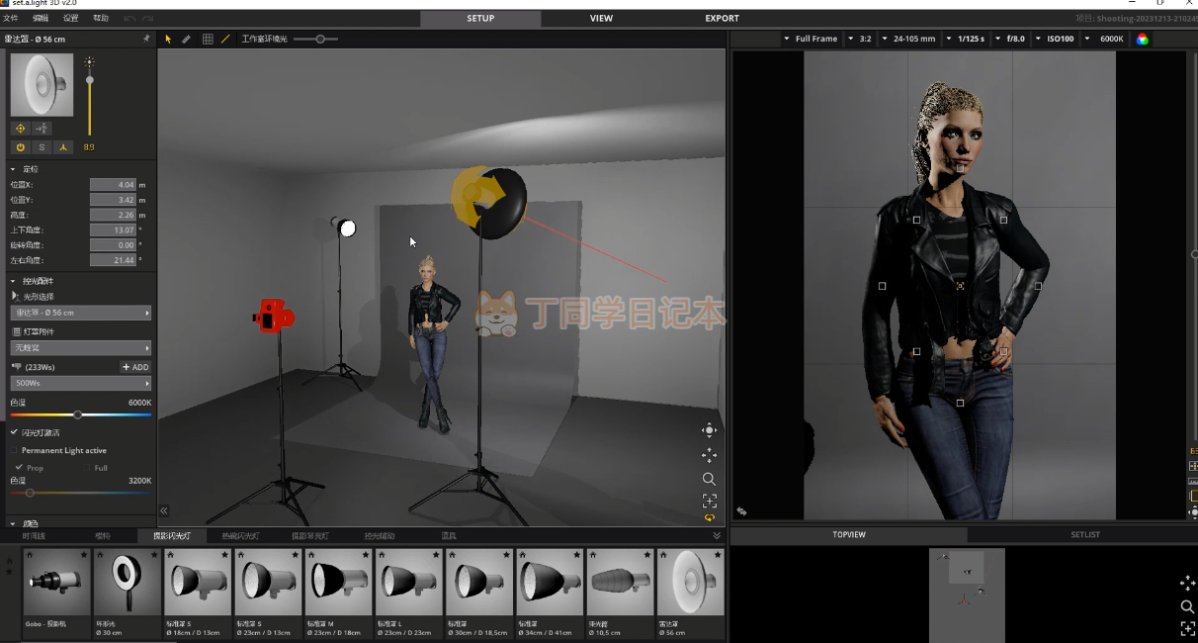Click the target aim icon under thumbnail
1198x643 pixels.
pyautogui.click(x=20, y=128)
